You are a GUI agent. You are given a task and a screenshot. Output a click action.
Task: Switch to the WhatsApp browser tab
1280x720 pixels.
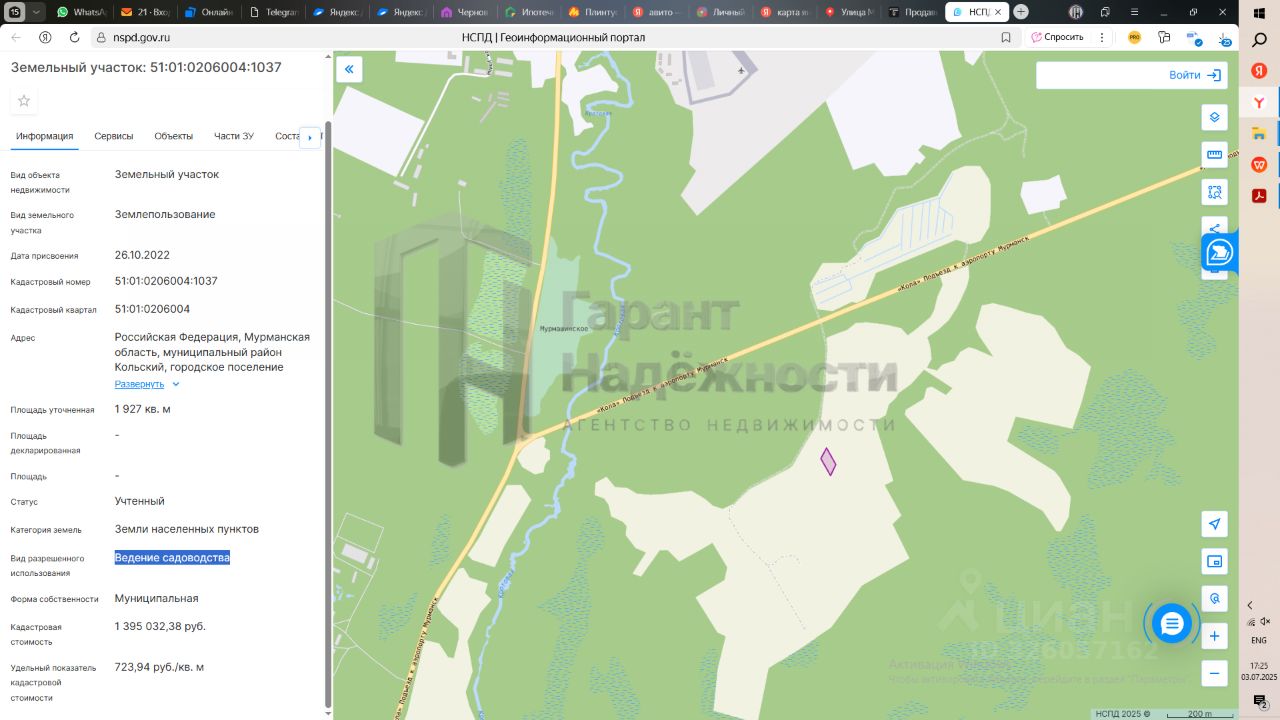[82, 12]
